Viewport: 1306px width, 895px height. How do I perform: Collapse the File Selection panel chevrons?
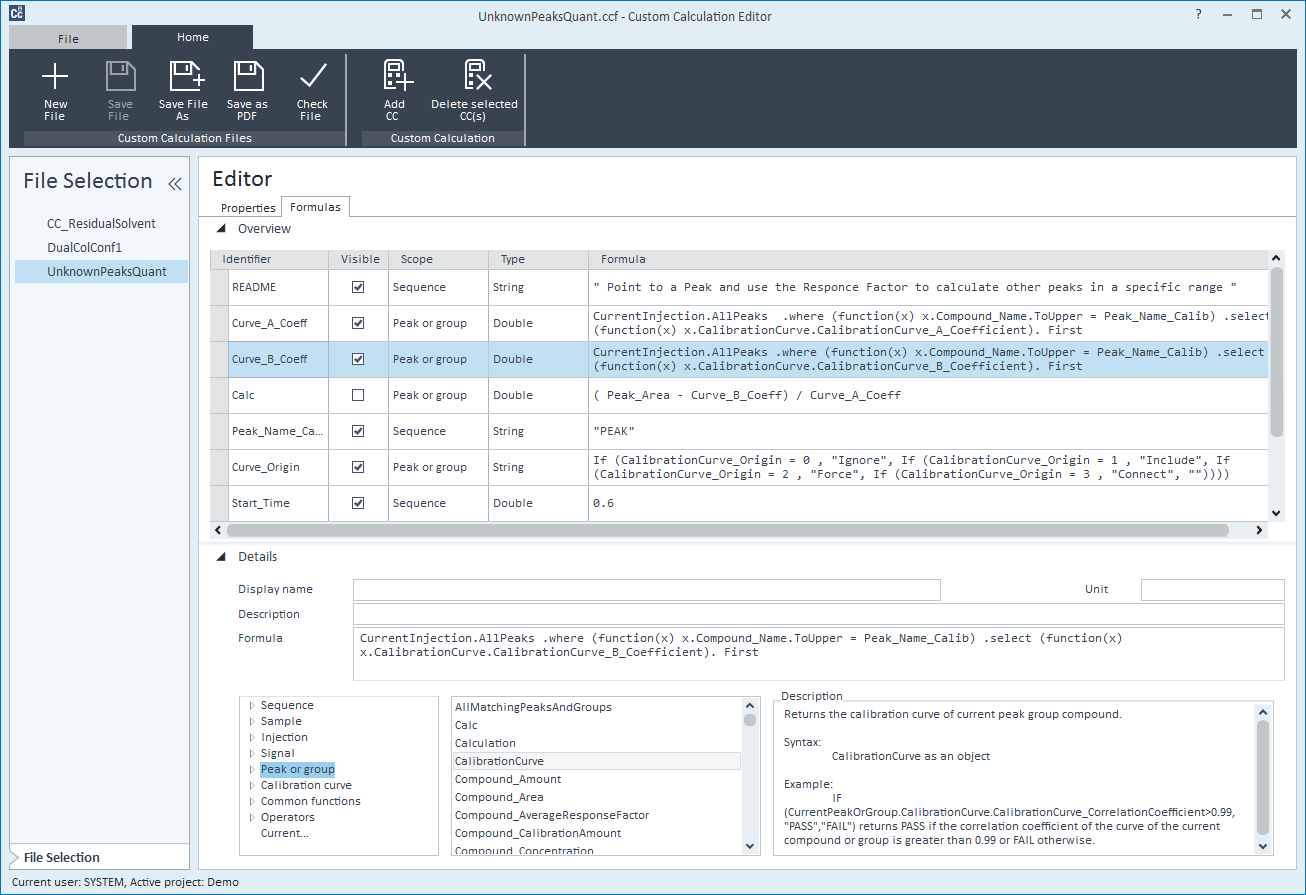(x=174, y=183)
